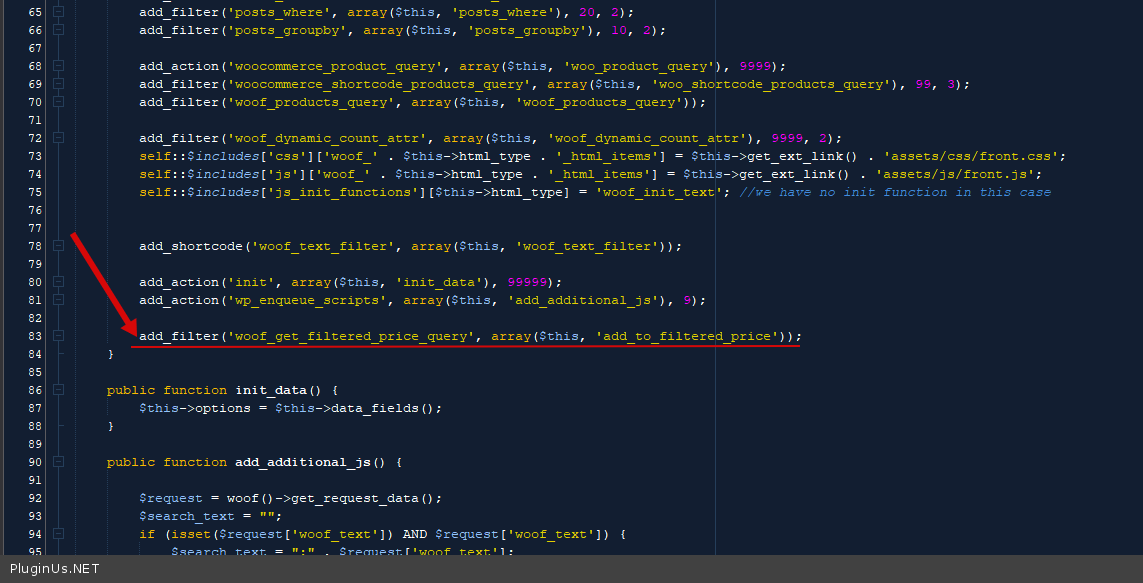Toggle the fold marker on line 72
1143x583 pixels.
click(x=58, y=138)
